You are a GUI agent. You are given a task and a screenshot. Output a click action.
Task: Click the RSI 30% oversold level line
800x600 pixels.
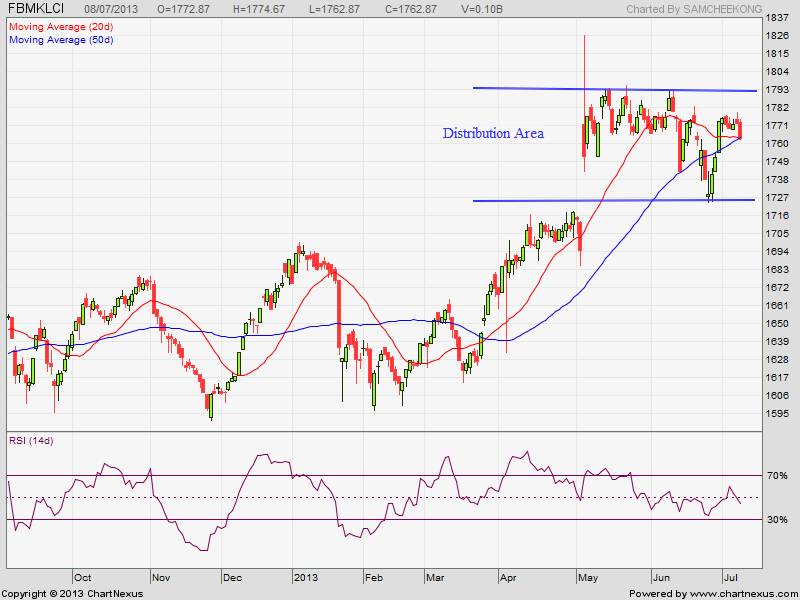(385, 519)
